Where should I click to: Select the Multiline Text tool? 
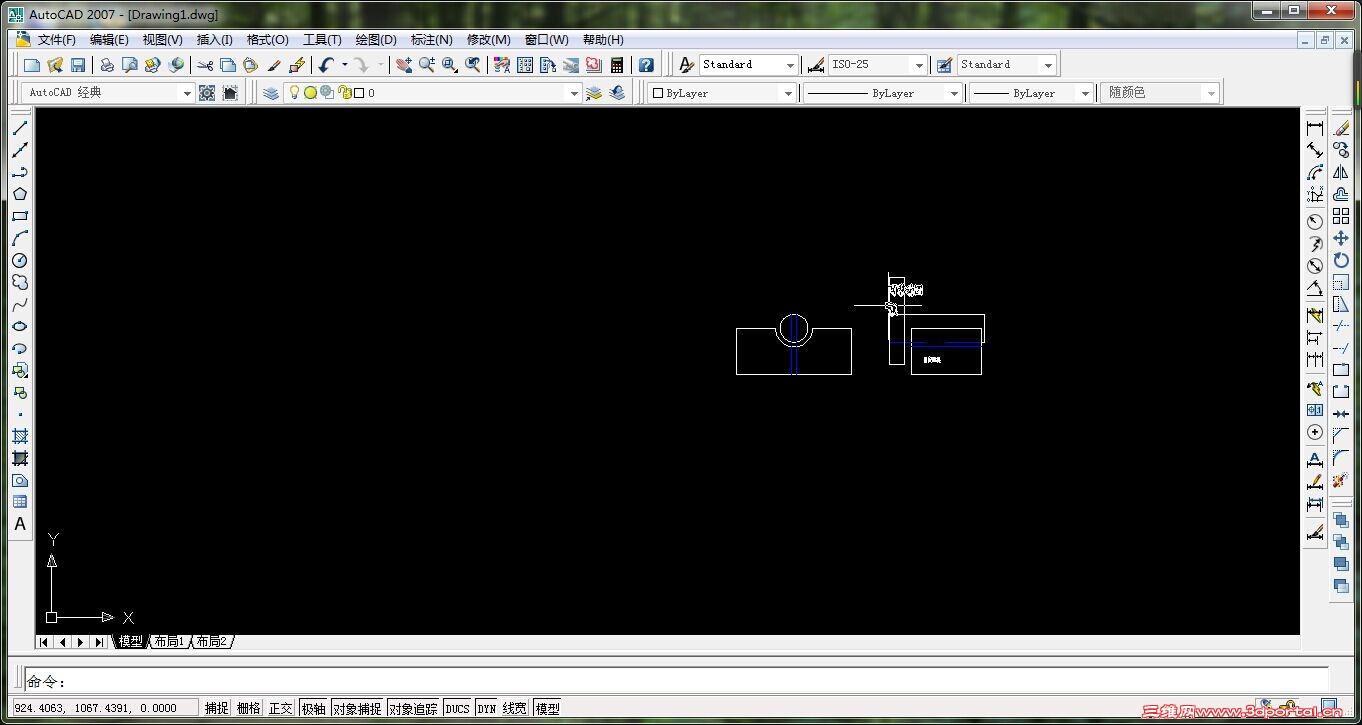[x=20, y=524]
